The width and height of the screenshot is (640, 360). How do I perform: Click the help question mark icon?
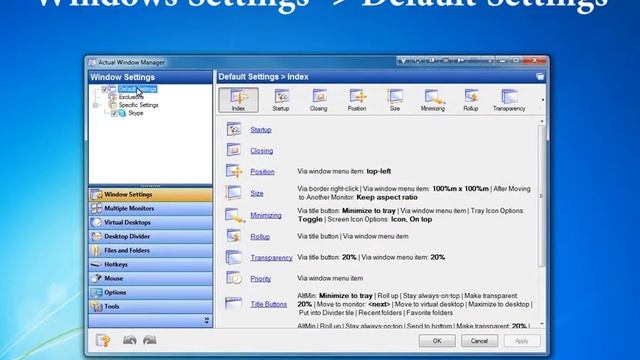tap(103, 340)
